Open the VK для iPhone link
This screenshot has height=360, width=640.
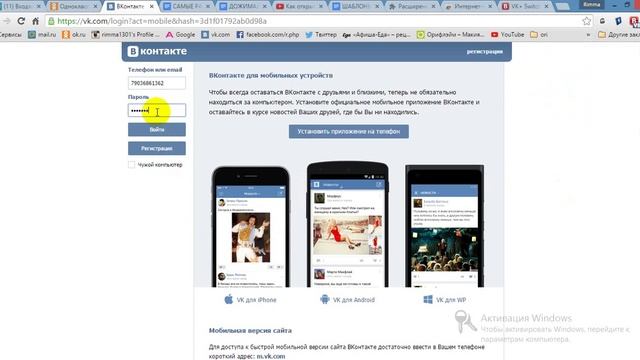pyautogui.click(x=256, y=300)
